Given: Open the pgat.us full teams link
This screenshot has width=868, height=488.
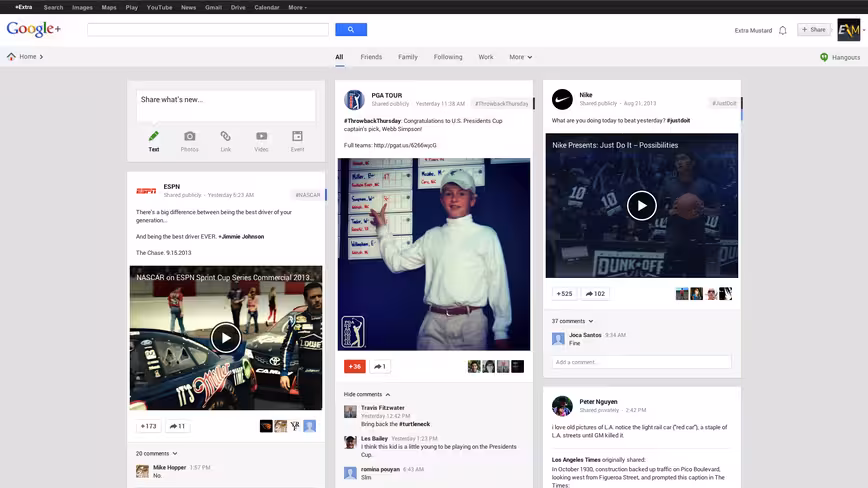Looking at the screenshot, I should tap(405, 146).
